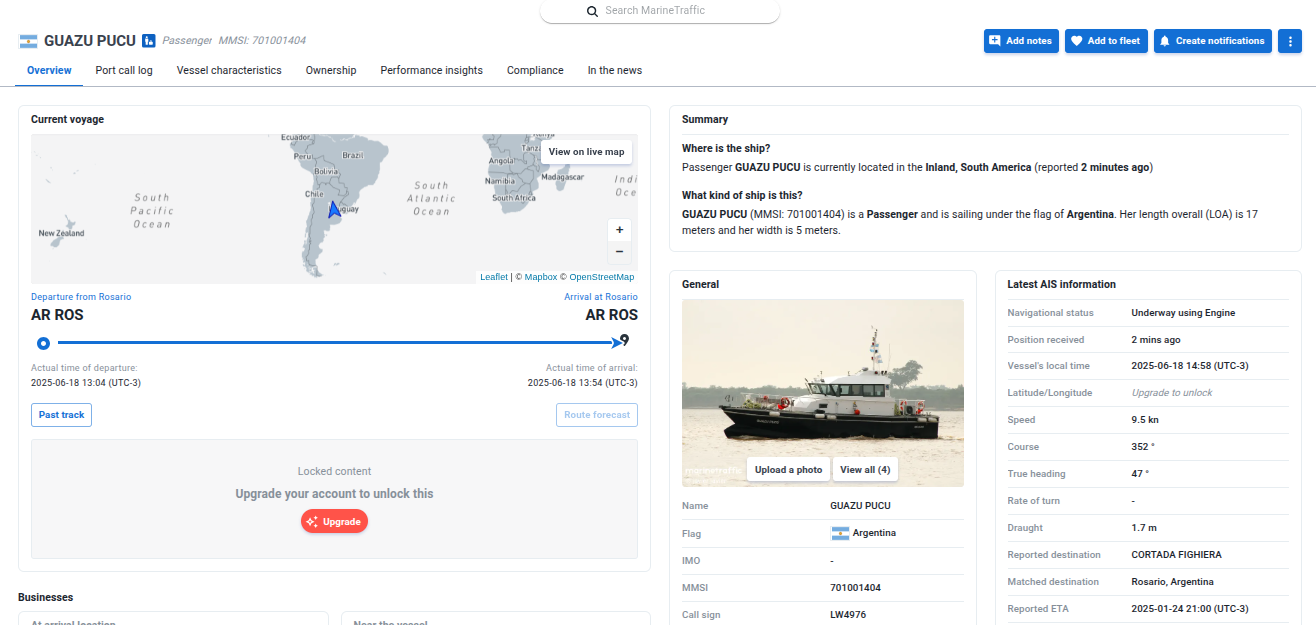Click the Argentina flag in the Flag row
1316x625 pixels.
(840, 533)
